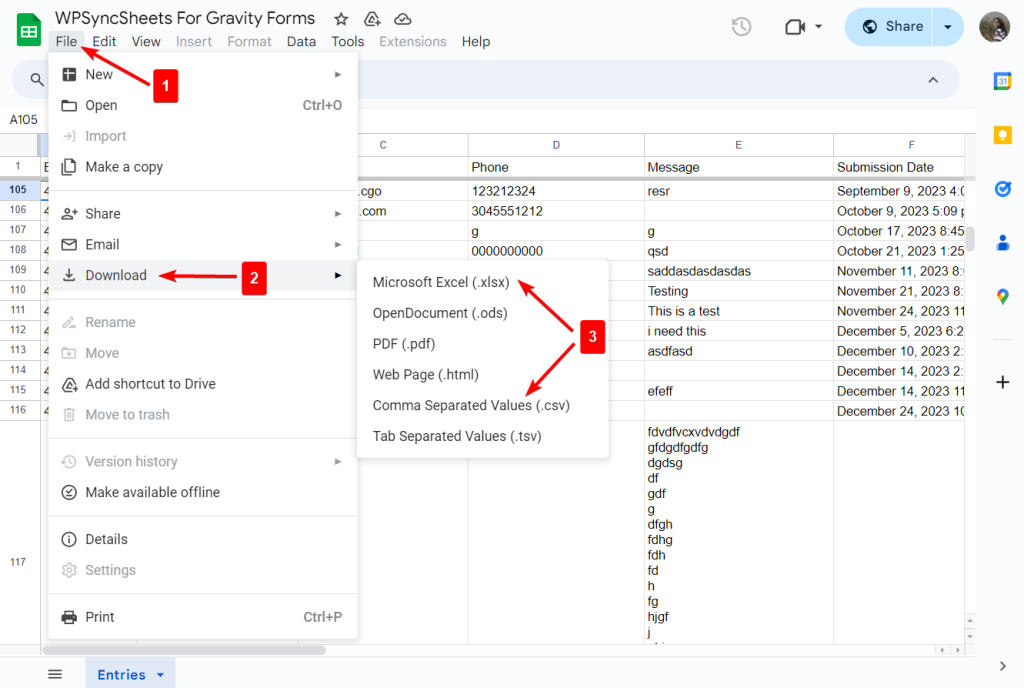The width and height of the screenshot is (1024, 688).
Task: Download as OpenDocument (.ods)
Action: tap(483, 313)
